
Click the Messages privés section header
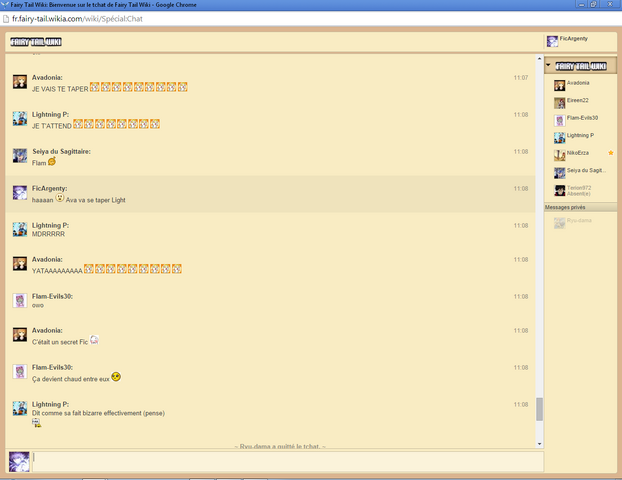click(580, 207)
